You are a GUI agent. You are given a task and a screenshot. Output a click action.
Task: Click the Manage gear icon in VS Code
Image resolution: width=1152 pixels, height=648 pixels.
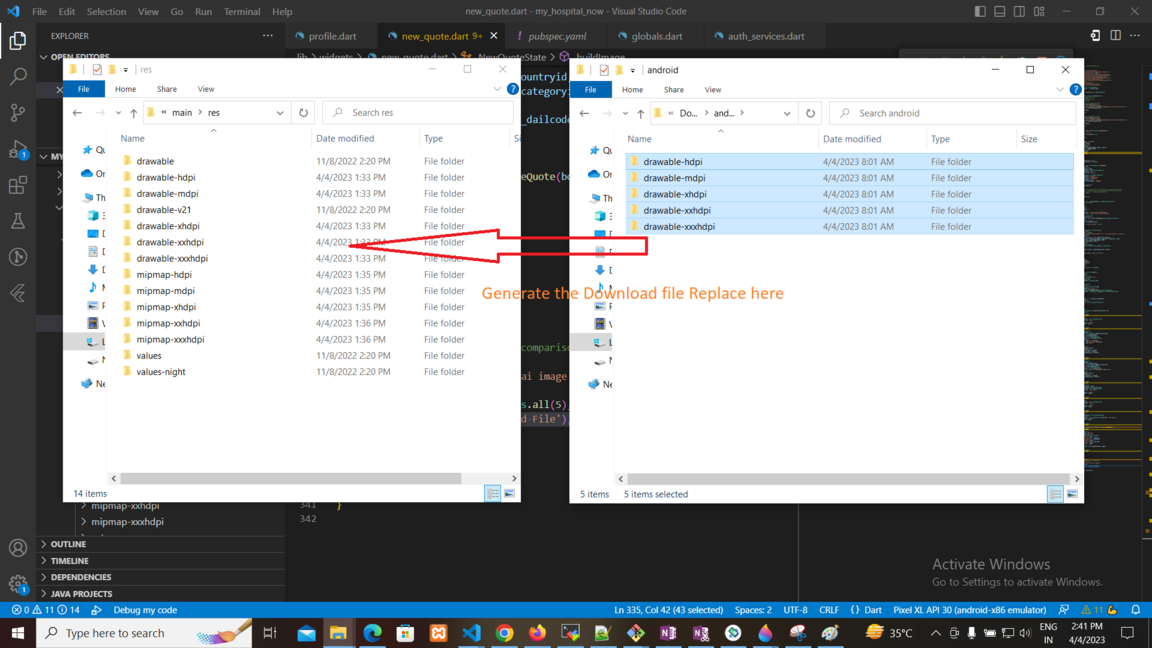point(18,584)
